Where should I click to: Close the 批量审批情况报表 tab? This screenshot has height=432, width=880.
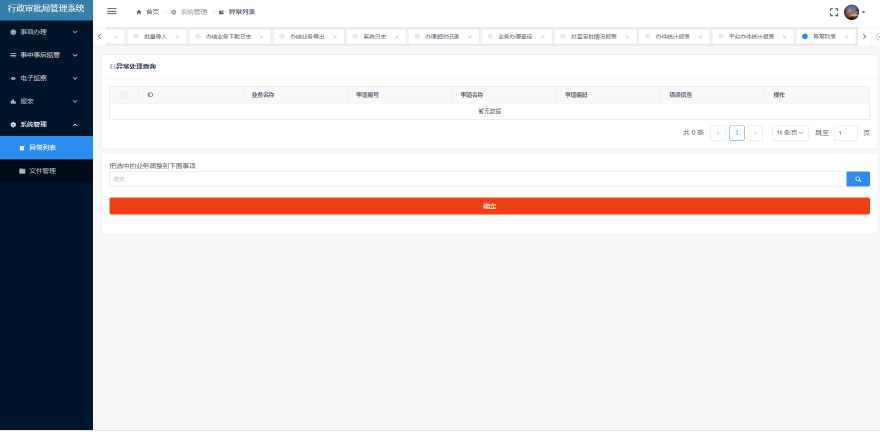(x=627, y=37)
